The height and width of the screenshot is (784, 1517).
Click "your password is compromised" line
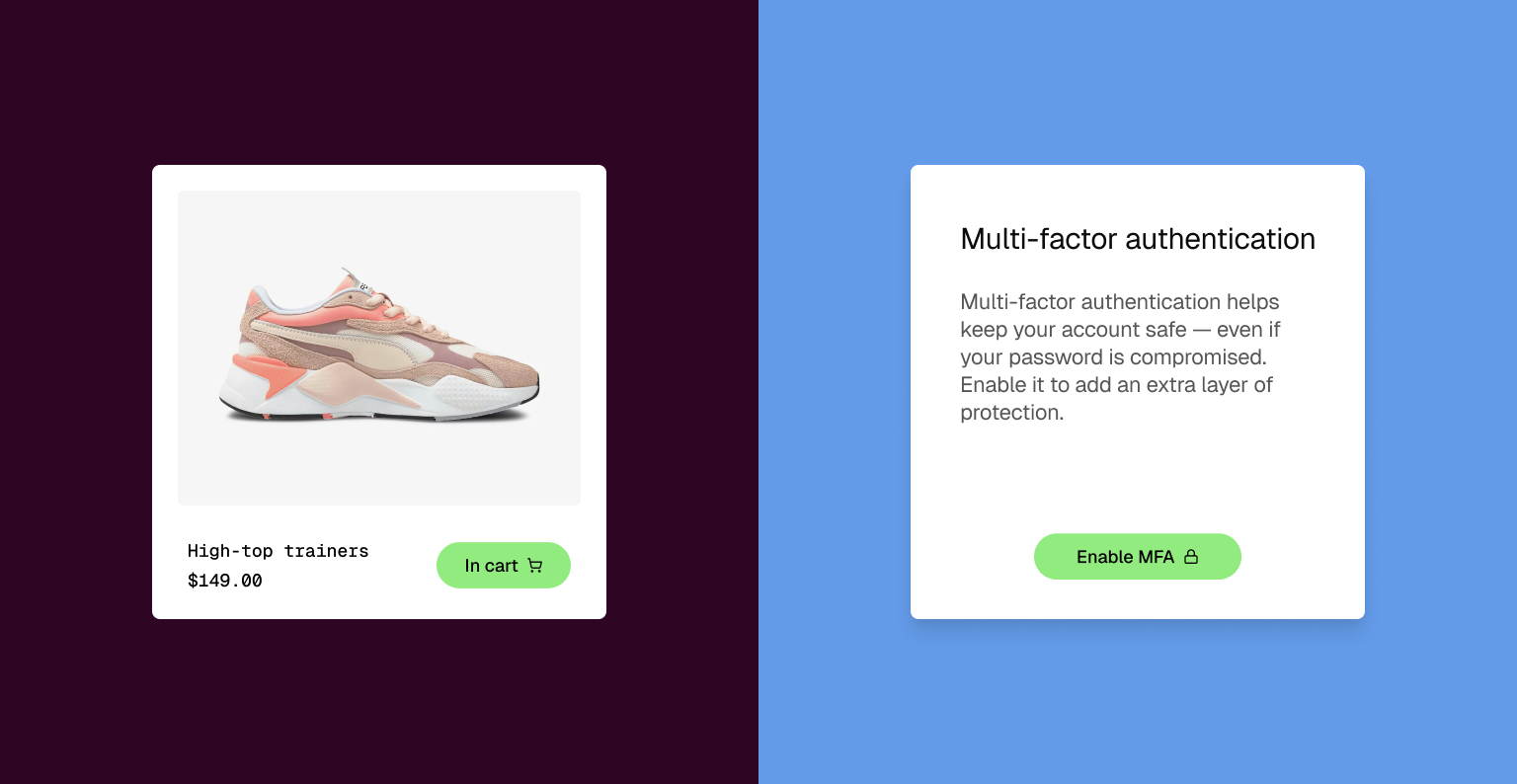pyautogui.click(x=1113, y=357)
